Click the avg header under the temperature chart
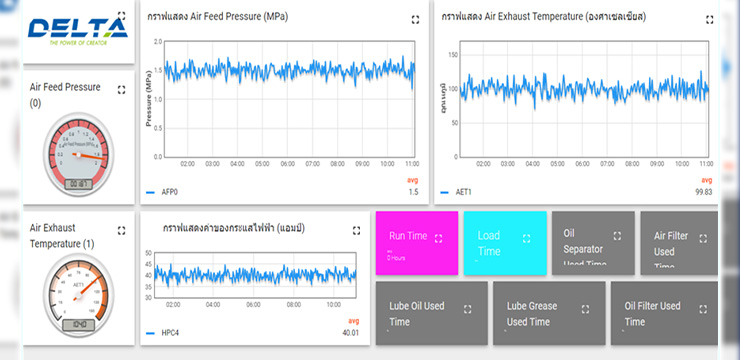740x360 pixels. (x=706, y=180)
